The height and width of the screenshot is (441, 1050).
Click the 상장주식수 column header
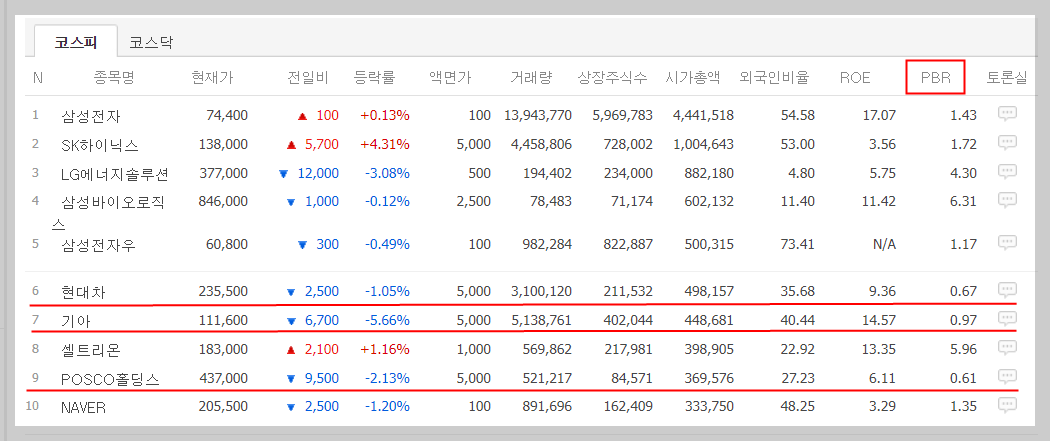click(x=613, y=78)
